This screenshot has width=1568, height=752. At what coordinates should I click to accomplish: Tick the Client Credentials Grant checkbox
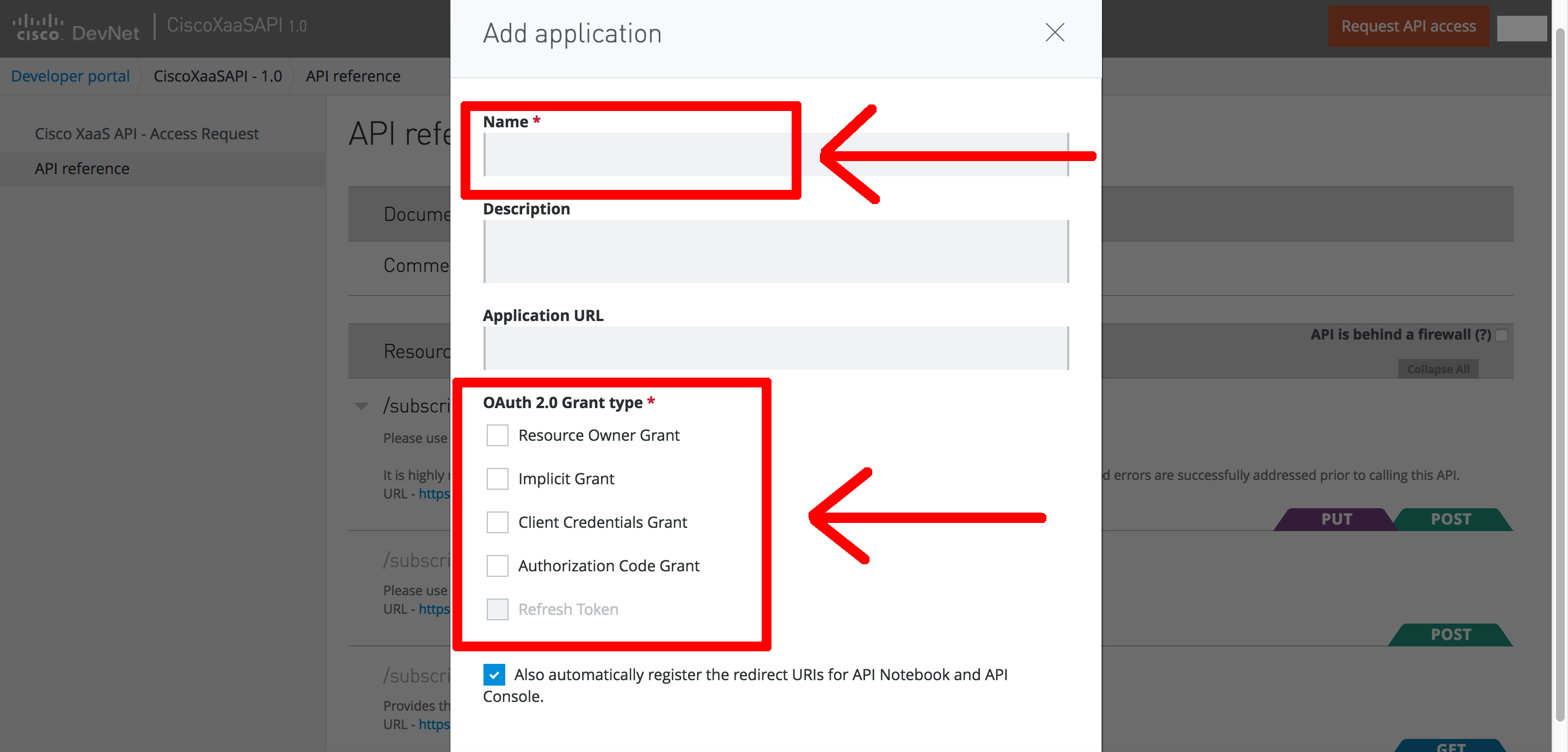click(x=497, y=522)
